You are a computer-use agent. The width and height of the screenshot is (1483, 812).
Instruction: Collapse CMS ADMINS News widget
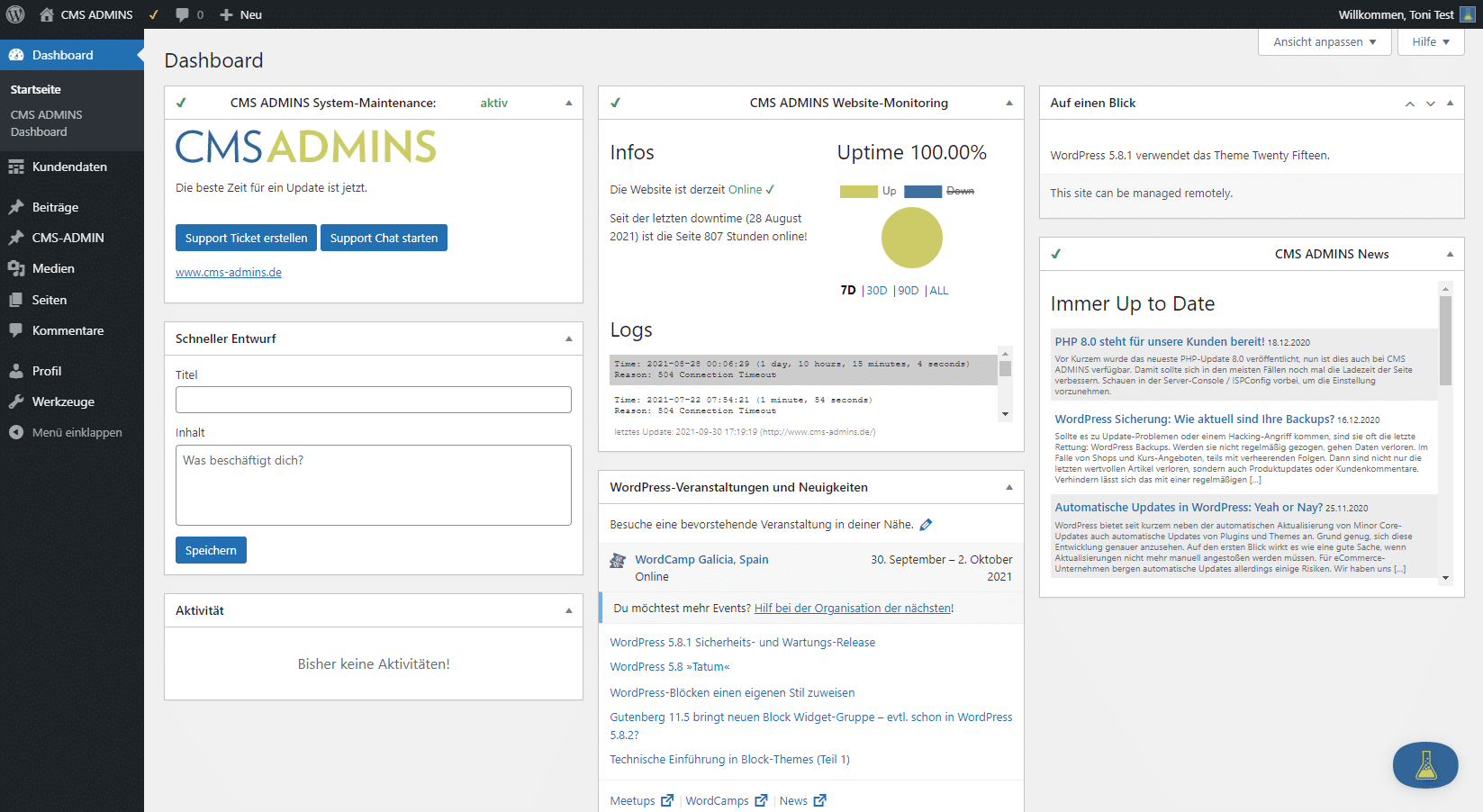[1450, 254]
